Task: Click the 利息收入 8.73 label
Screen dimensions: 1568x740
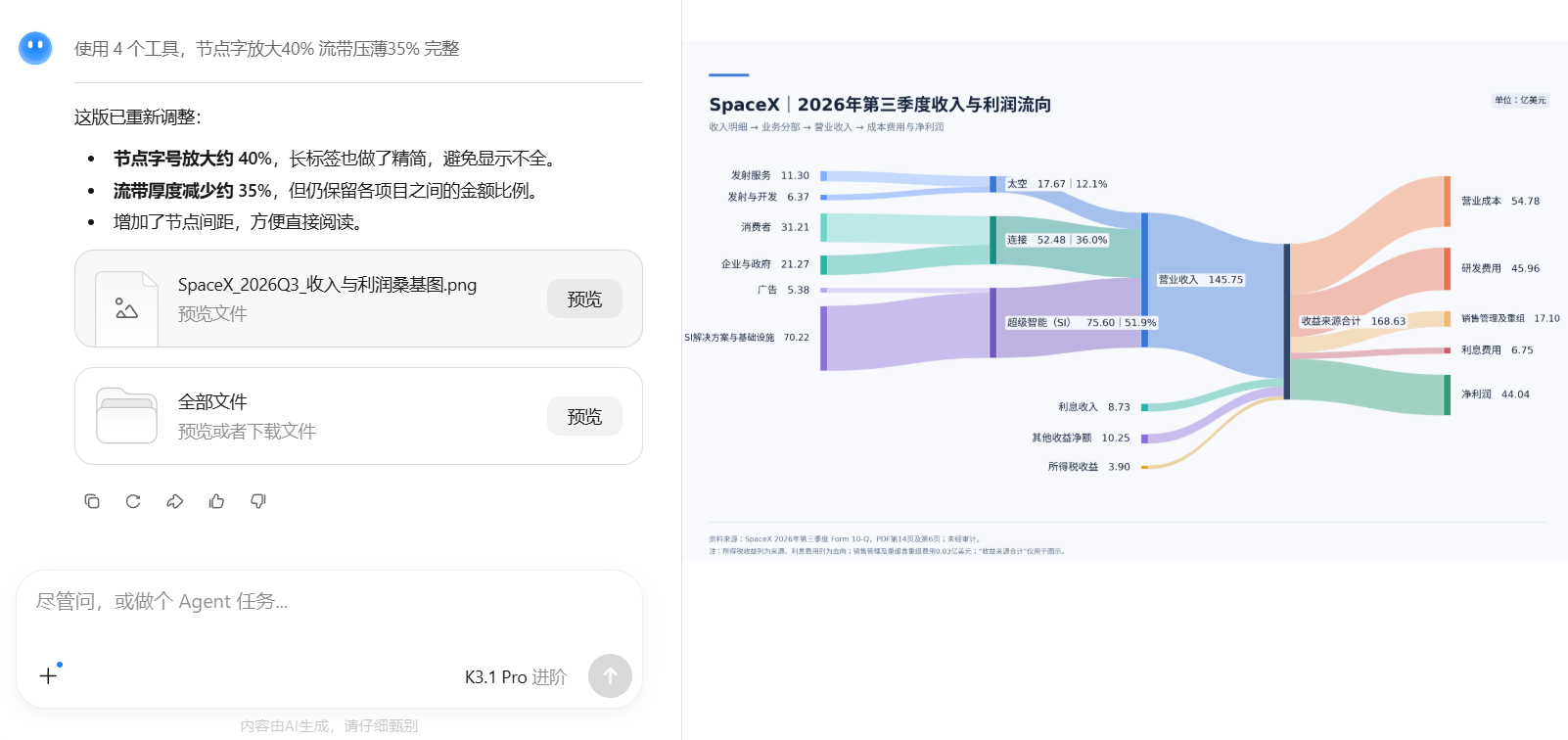Action: (x=1093, y=407)
